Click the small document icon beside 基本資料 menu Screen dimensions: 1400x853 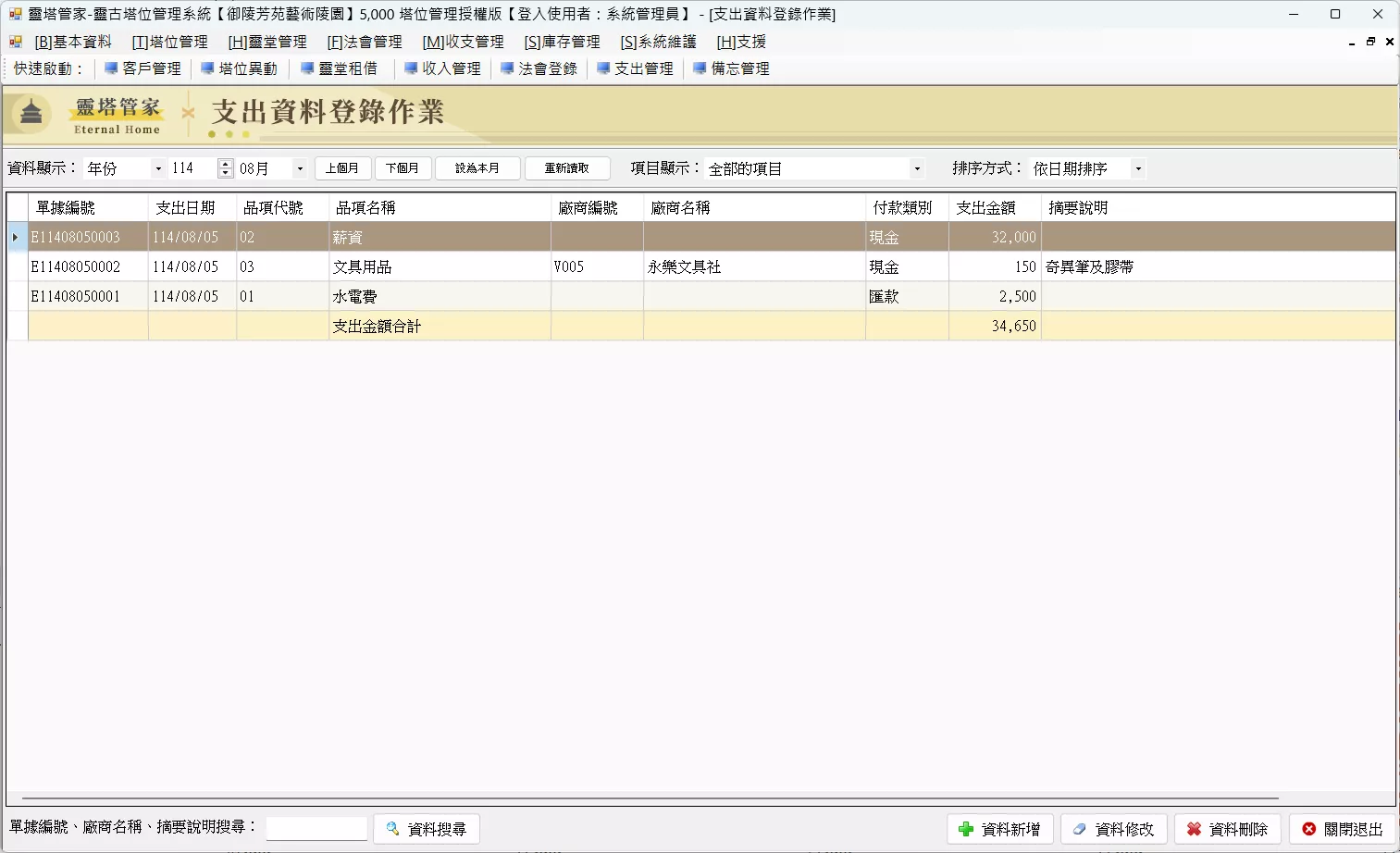tap(16, 42)
